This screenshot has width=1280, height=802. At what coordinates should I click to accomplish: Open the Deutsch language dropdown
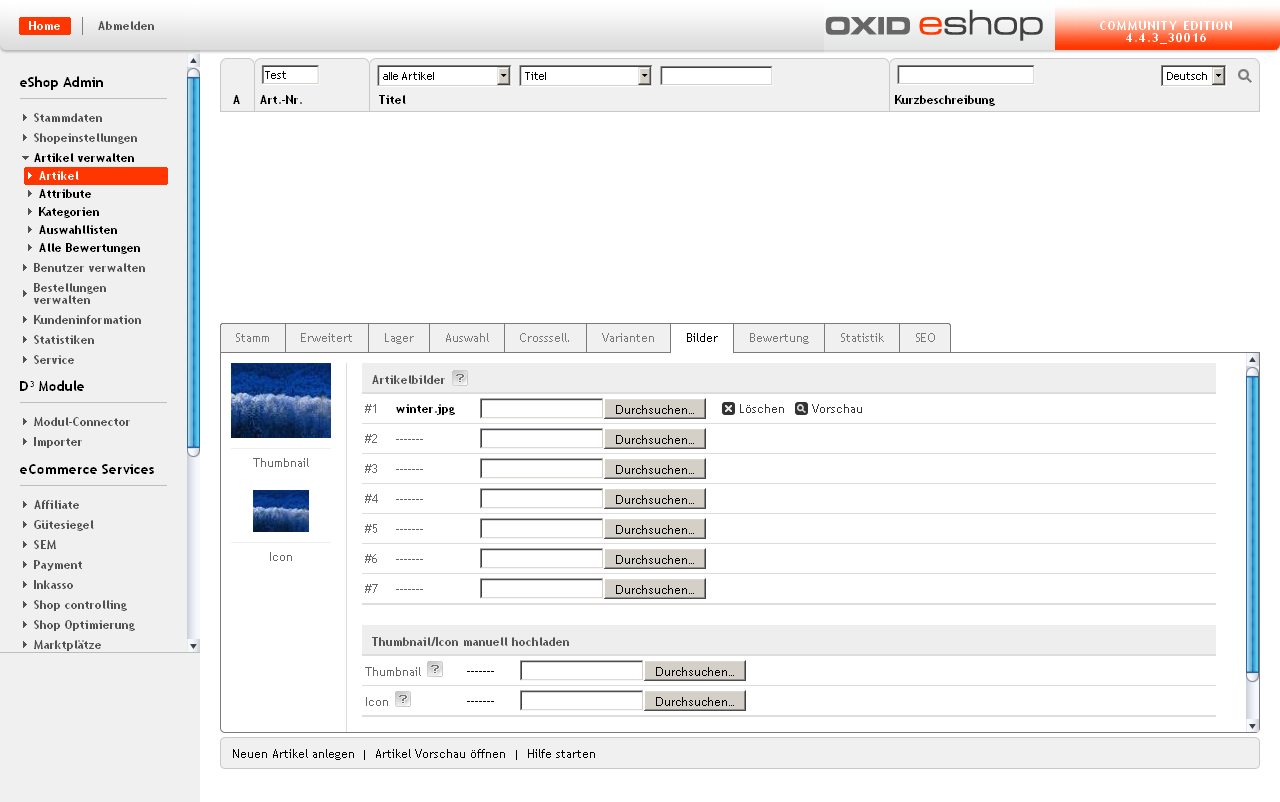click(1218, 76)
